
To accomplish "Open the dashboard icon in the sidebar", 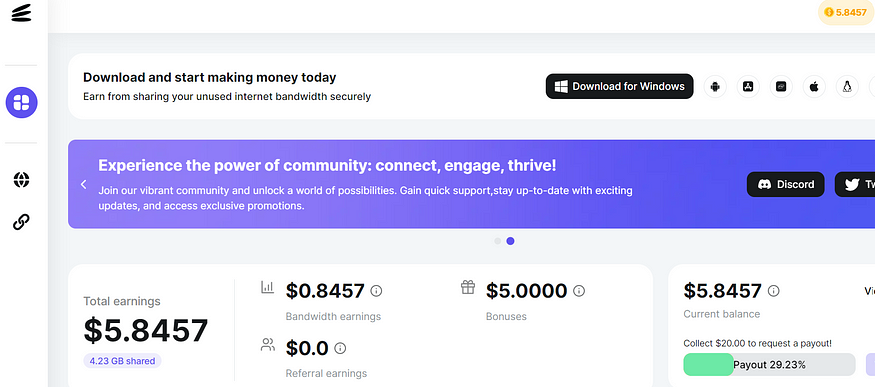I will pyautogui.click(x=21, y=103).
